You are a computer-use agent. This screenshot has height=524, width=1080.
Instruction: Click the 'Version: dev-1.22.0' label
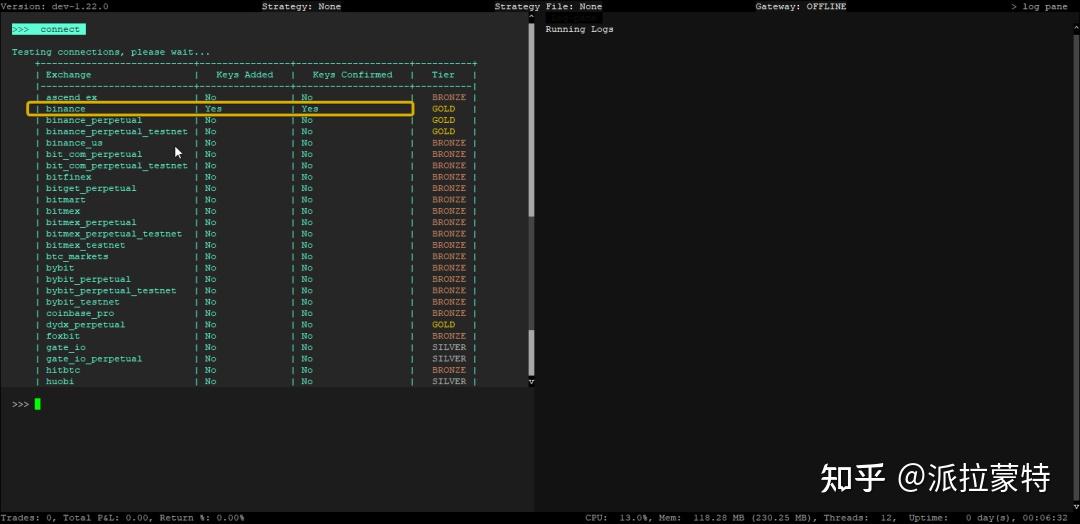tap(54, 6)
